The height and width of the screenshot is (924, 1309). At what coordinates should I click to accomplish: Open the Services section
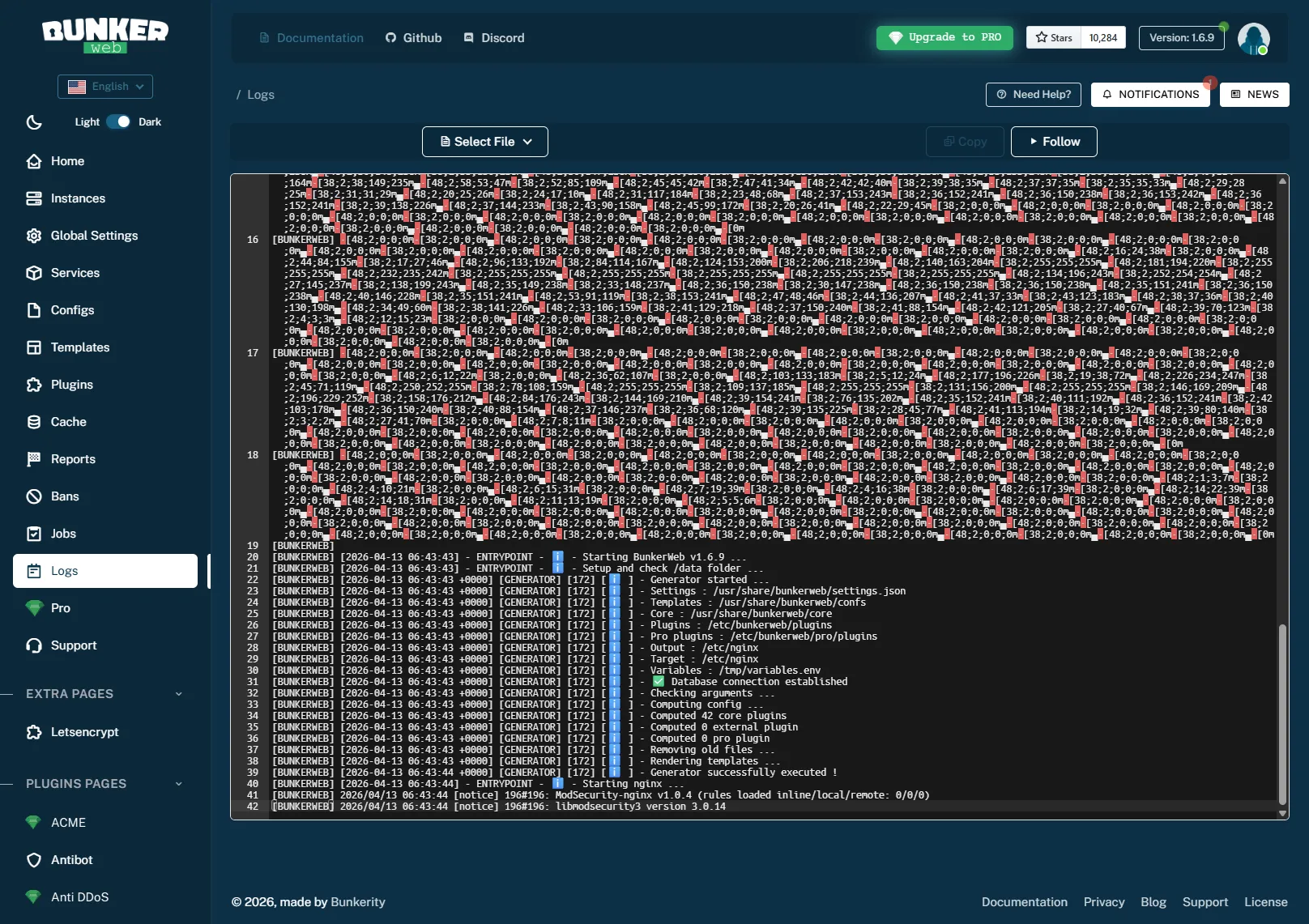tap(75, 273)
